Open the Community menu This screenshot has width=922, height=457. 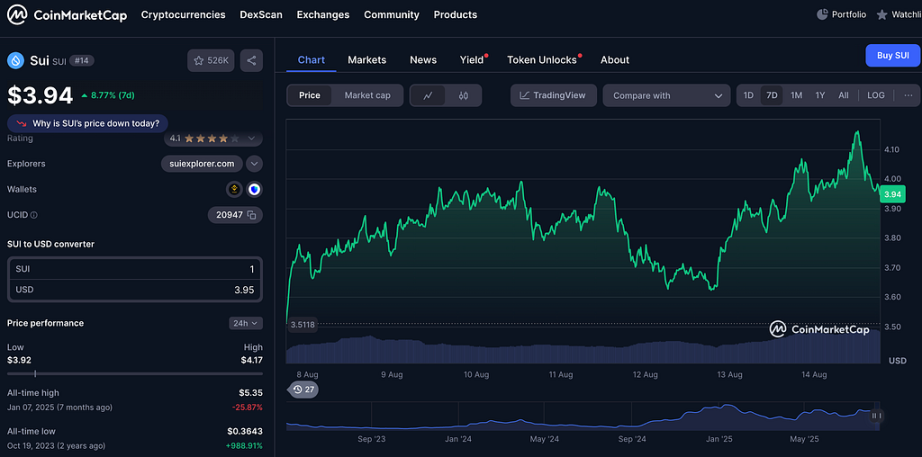coord(392,15)
